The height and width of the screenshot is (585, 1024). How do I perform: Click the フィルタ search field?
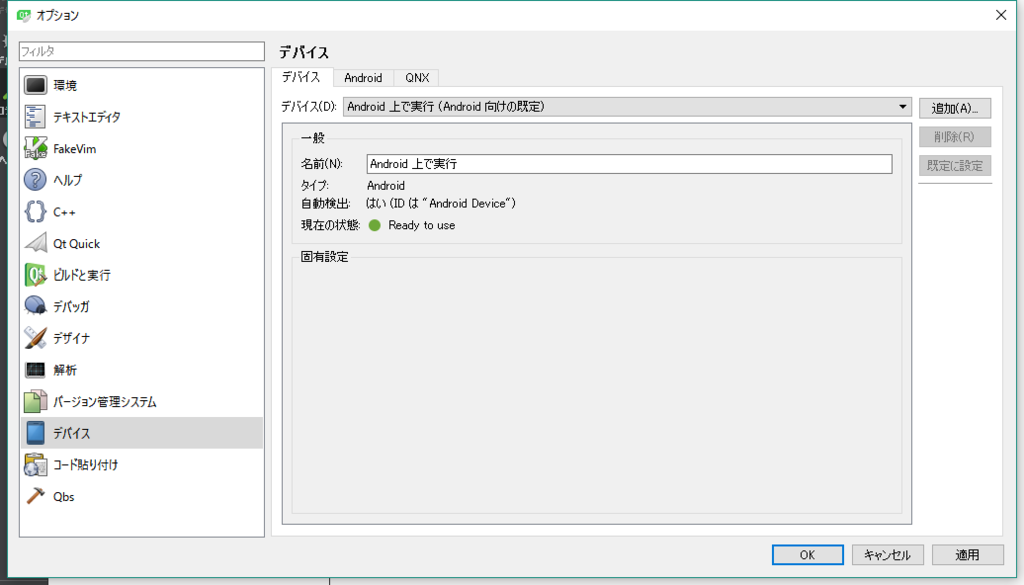pyautogui.click(x=142, y=51)
